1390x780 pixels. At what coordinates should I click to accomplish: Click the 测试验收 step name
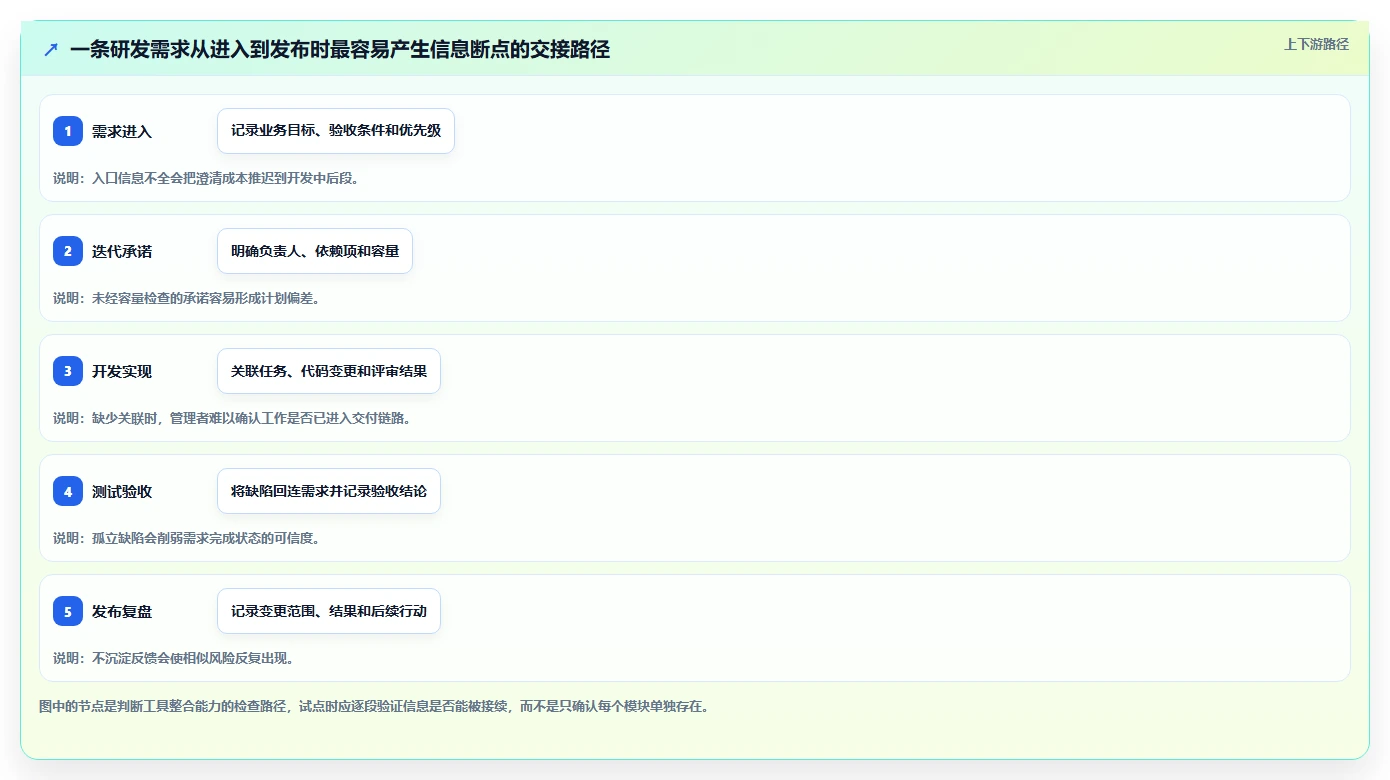pos(122,492)
